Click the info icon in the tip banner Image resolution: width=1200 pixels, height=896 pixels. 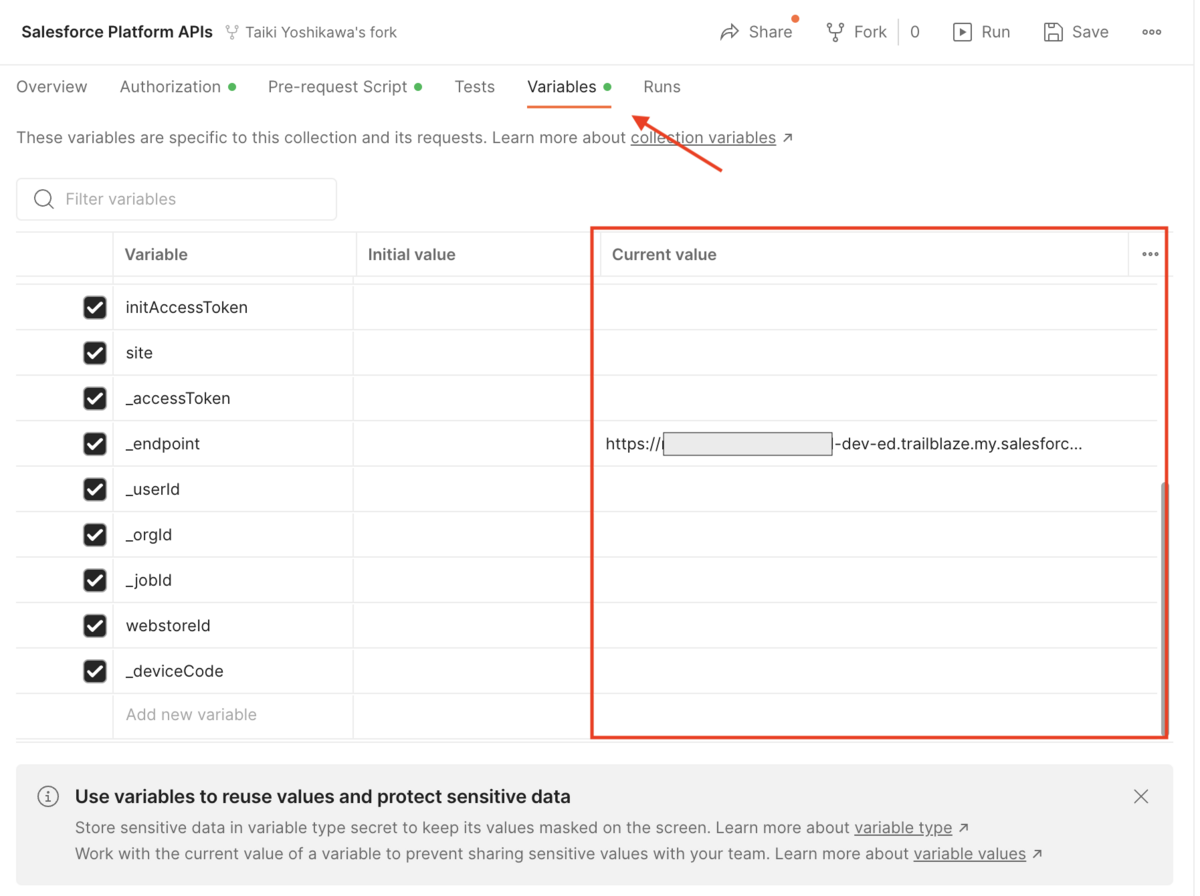[x=48, y=797]
